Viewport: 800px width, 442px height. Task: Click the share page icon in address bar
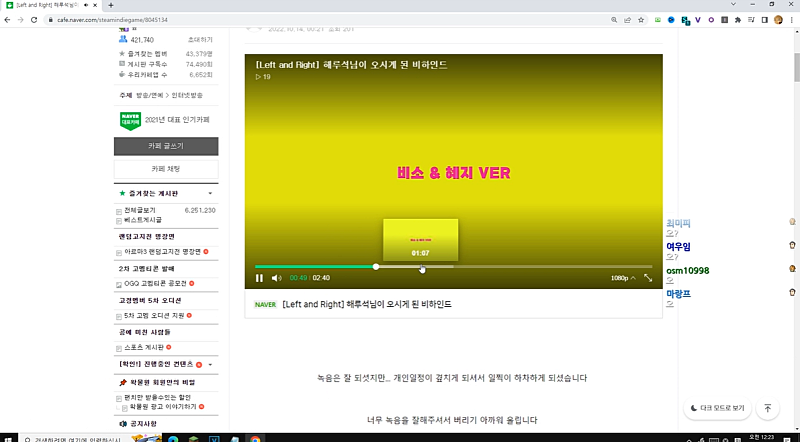[x=628, y=20]
